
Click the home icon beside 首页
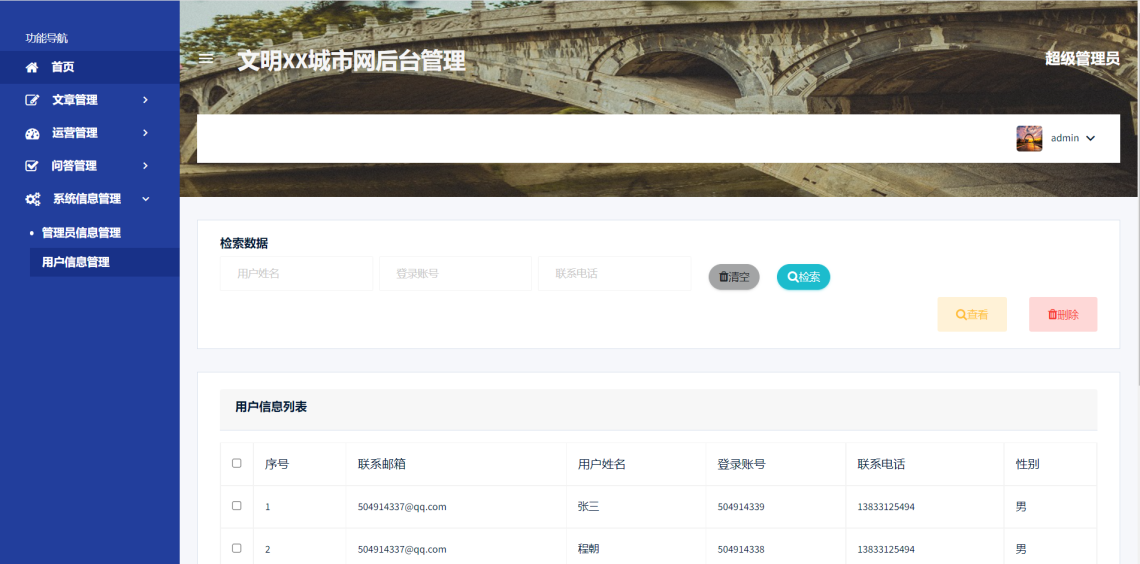[31, 67]
